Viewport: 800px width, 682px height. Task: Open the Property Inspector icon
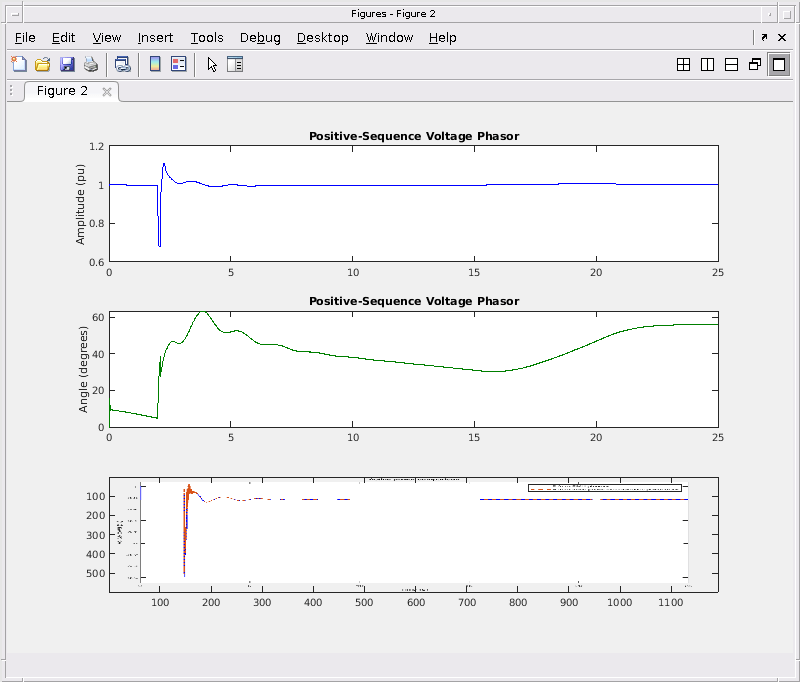(x=235, y=64)
